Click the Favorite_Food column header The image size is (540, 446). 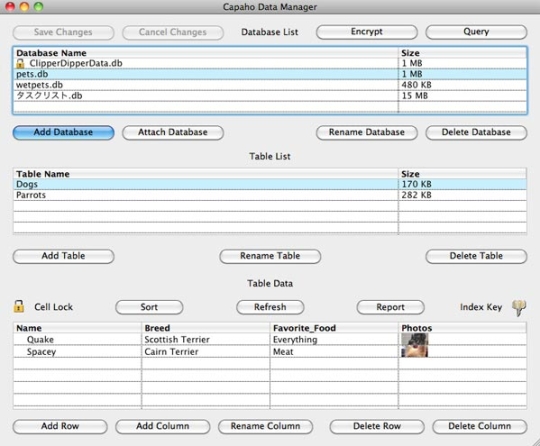pos(334,328)
